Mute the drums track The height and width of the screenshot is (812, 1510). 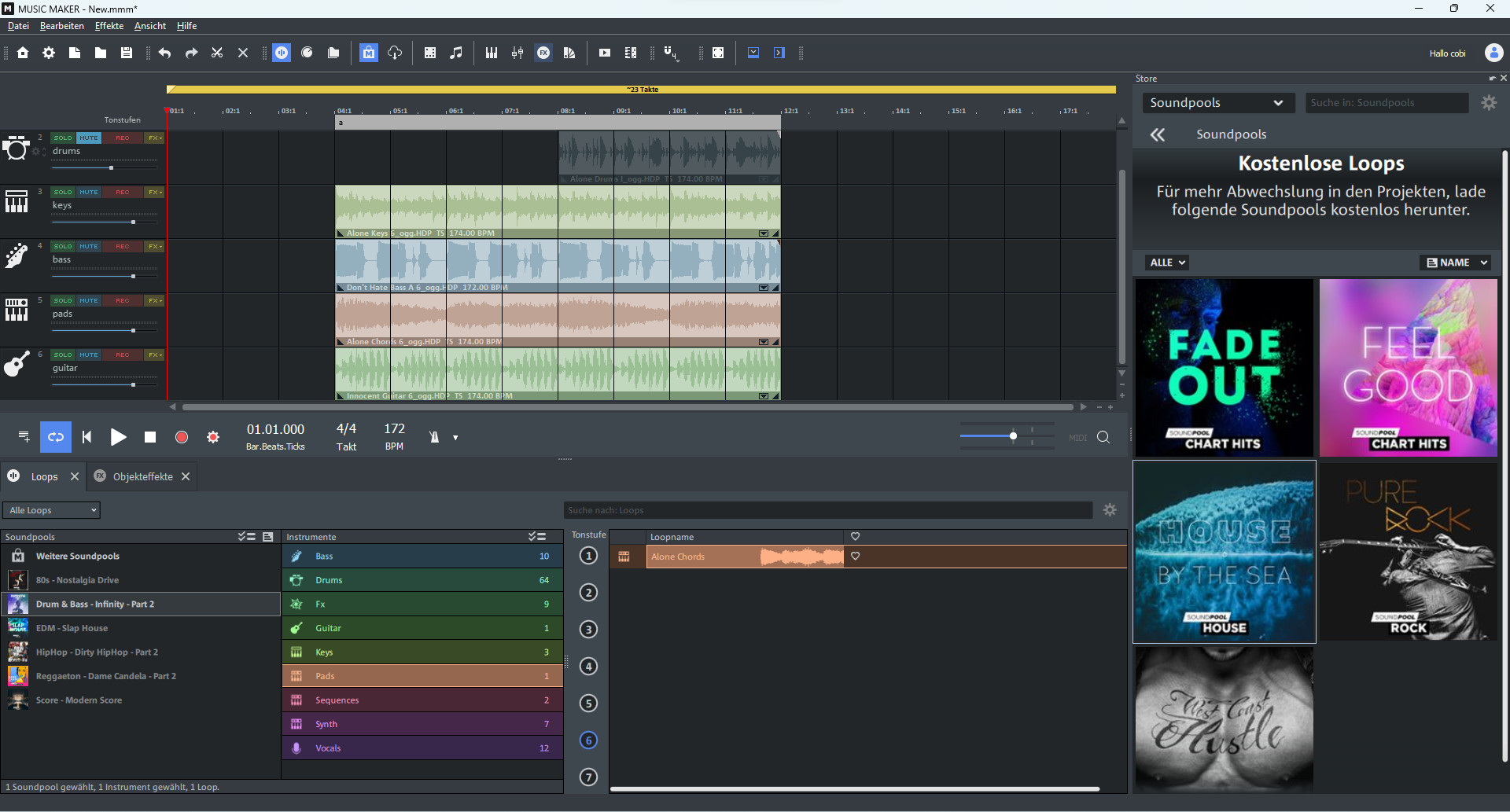pyautogui.click(x=89, y=138)
